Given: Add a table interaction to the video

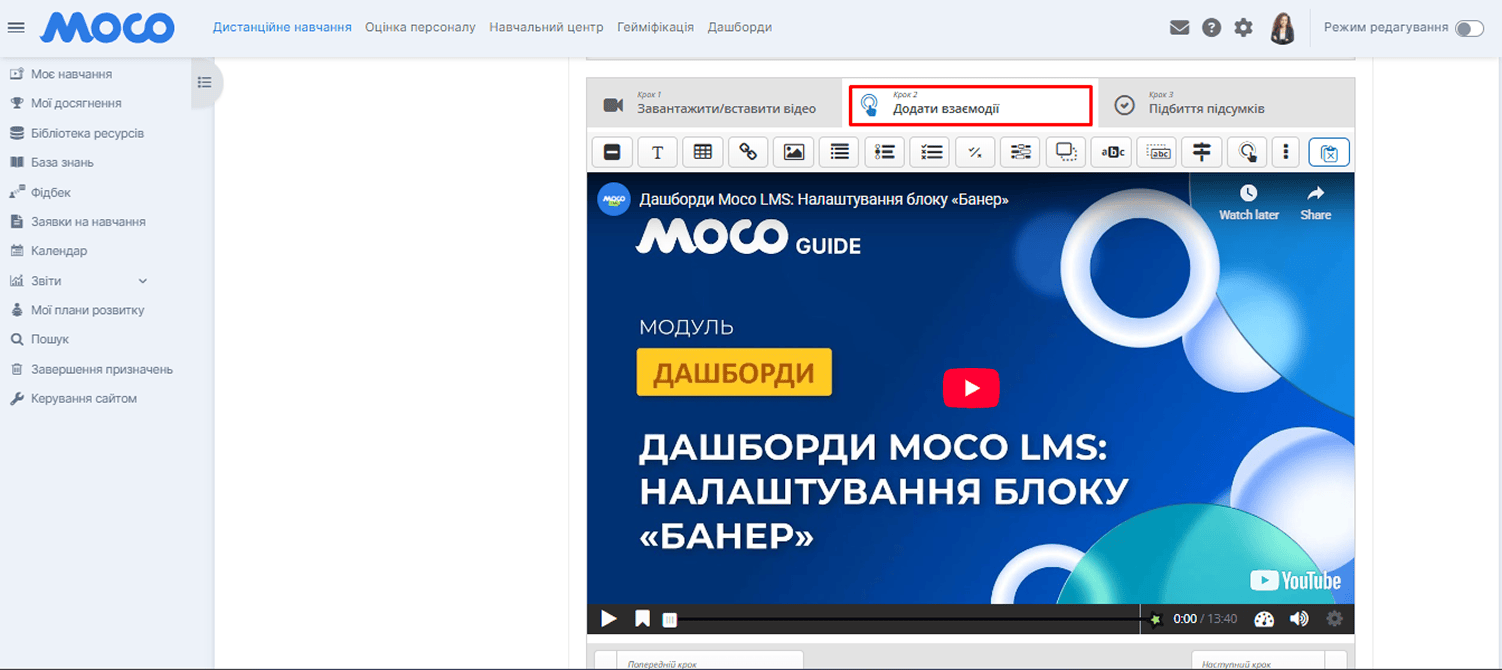Looking at the screenshot, I should coord(703,152).
